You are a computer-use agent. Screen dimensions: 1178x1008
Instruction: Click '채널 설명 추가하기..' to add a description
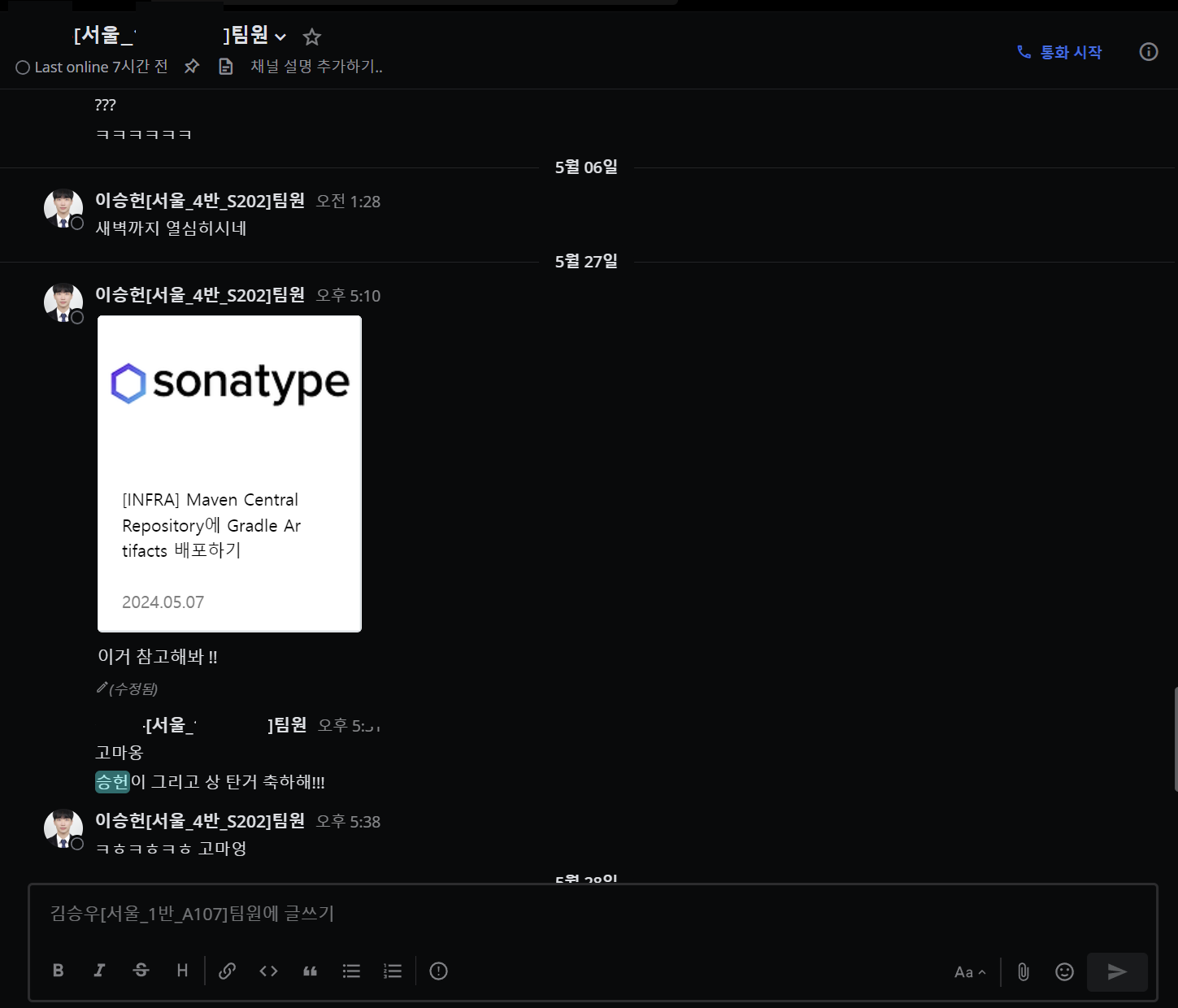[x=316, y=67]
